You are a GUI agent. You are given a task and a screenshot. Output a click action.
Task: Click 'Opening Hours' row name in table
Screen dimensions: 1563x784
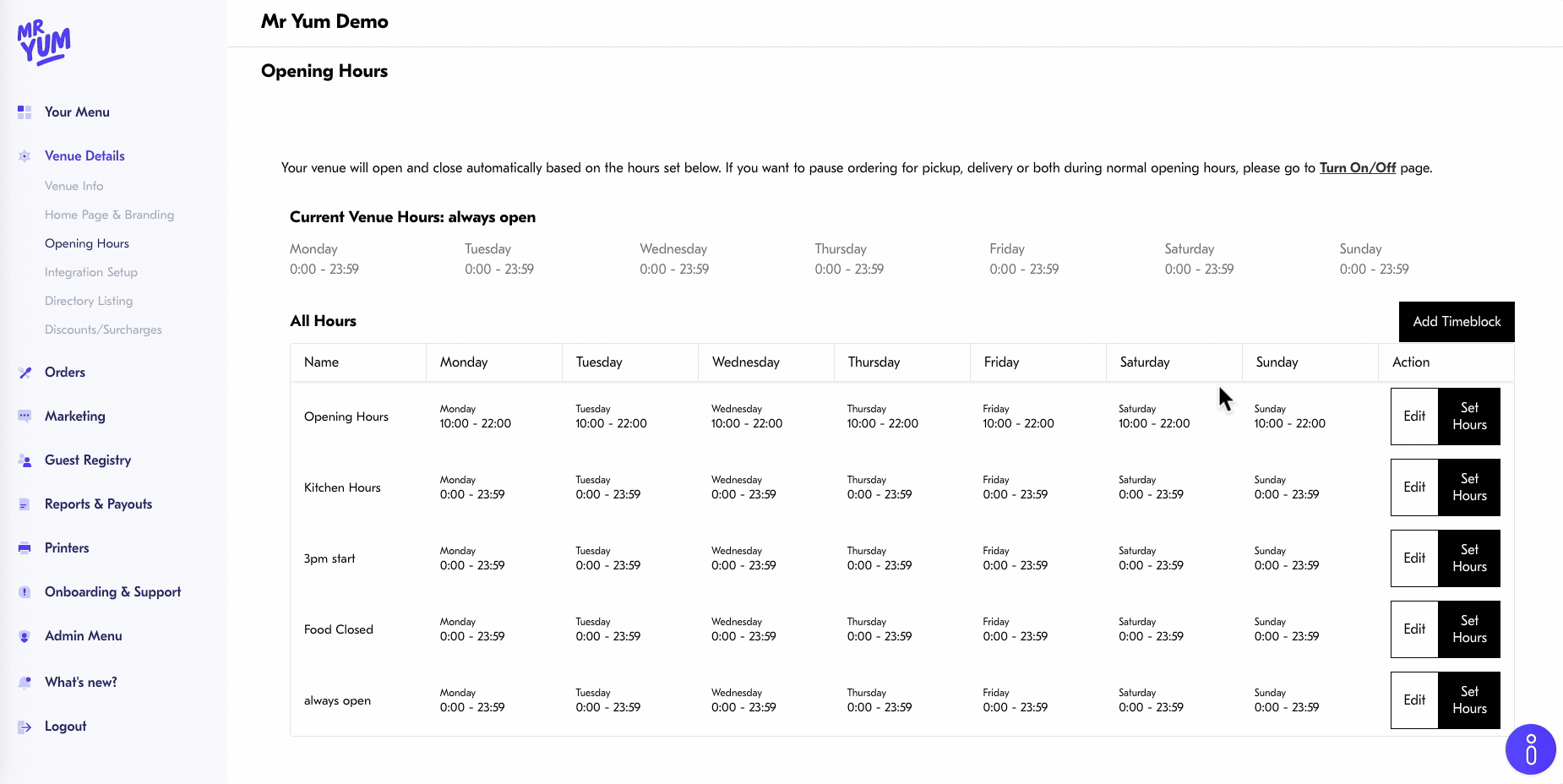click(x=346, y=416)
